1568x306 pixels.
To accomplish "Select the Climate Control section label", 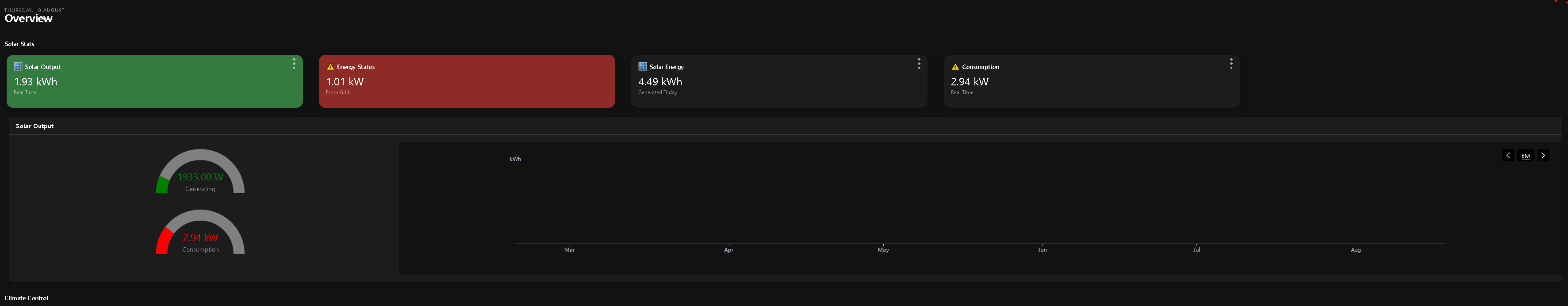I will tap(26, 298).
